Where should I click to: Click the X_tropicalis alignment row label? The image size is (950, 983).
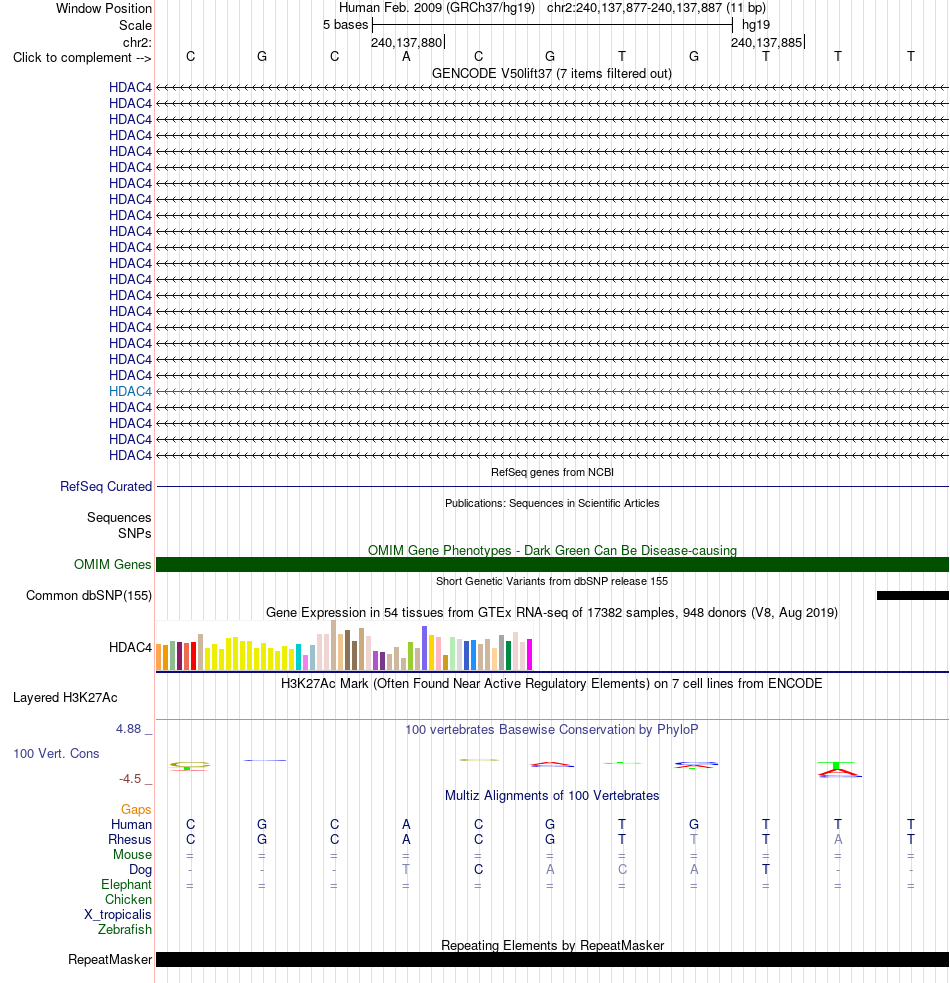(118, 915)
